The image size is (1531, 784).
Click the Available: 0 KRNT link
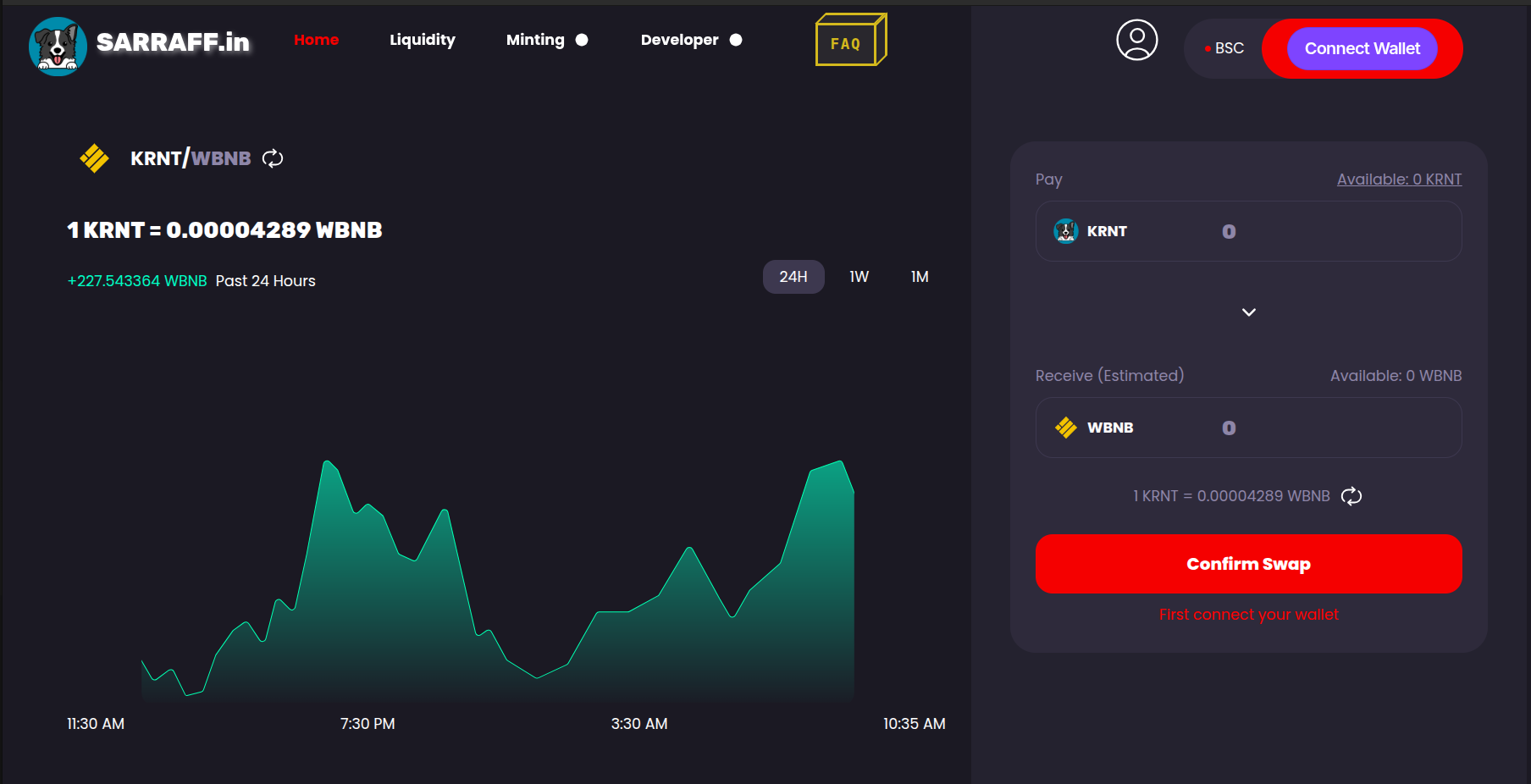coord(1399,179)
